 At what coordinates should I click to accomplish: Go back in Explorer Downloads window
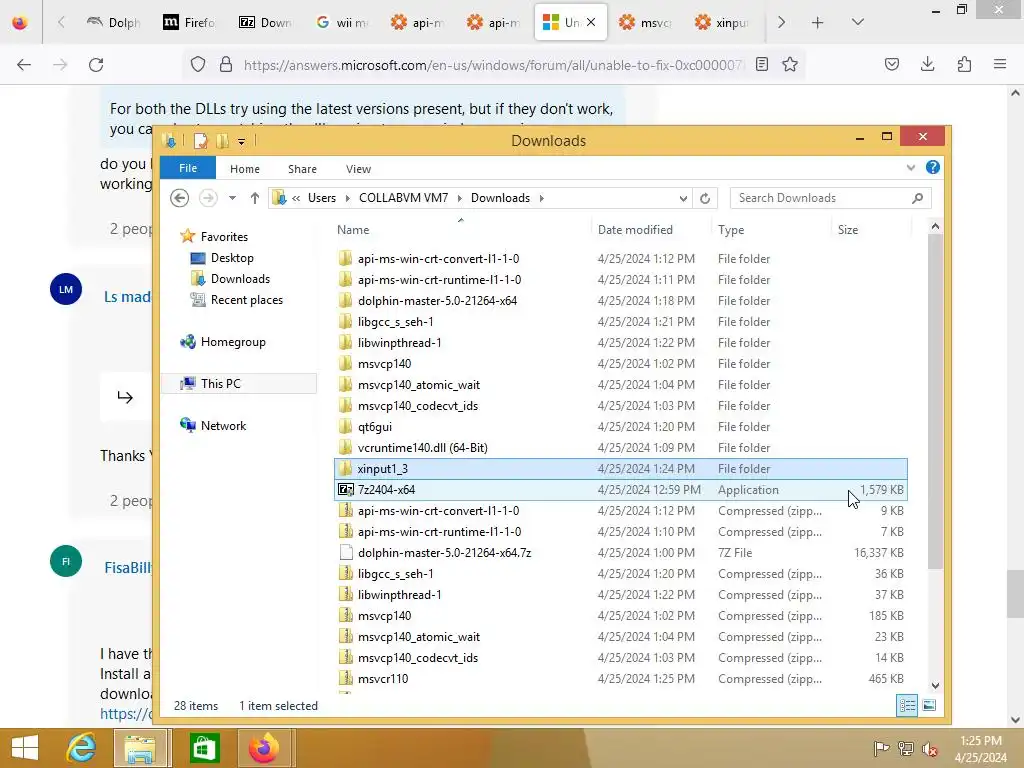pyautogui.click(x=180, y=198)
